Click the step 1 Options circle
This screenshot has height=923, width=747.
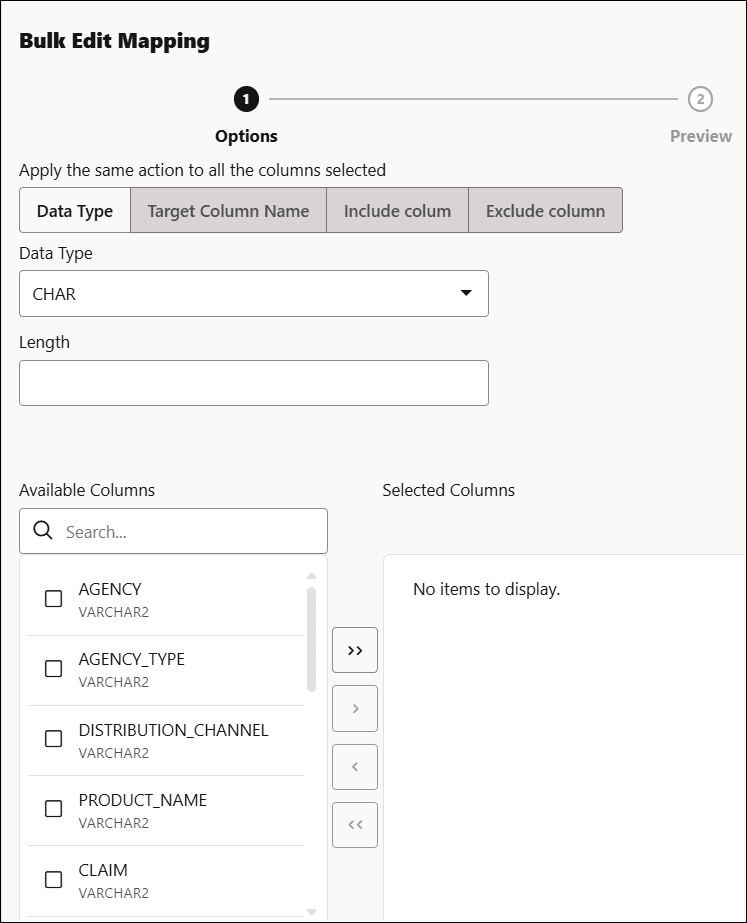coord(246,99)
